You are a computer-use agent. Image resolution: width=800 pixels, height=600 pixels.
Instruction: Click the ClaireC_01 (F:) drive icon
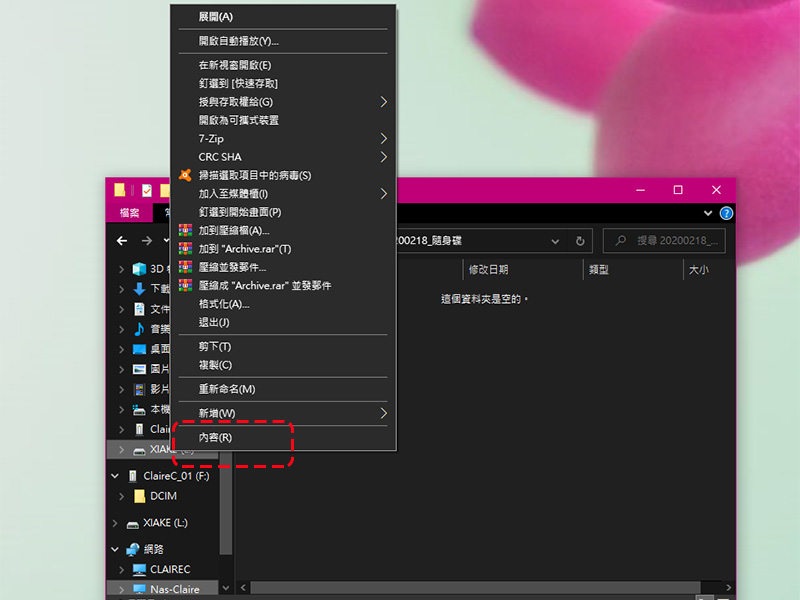(133, 476)
